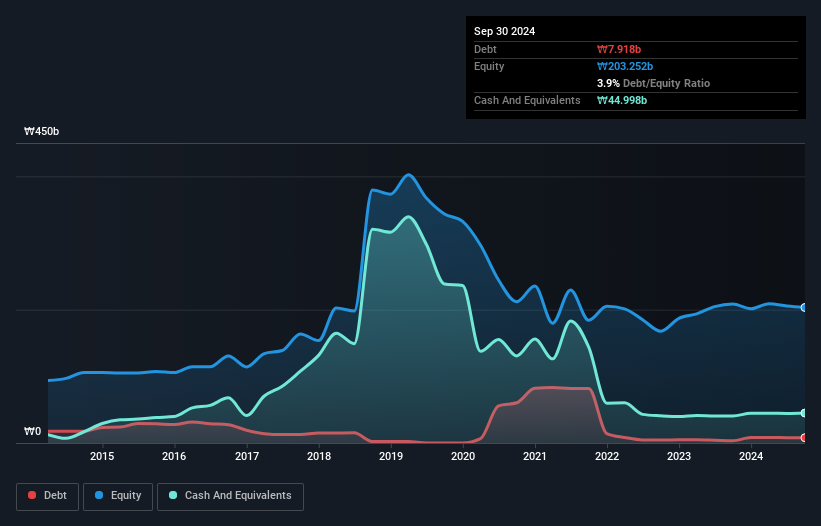Click the 2018 x-axis label
This screenshot has height=526, width=821.
(319, 456)
